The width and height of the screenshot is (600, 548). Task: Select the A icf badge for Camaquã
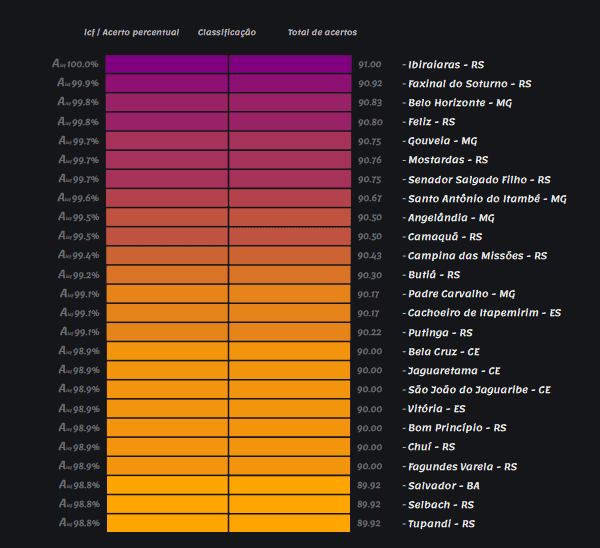(63, 236)
